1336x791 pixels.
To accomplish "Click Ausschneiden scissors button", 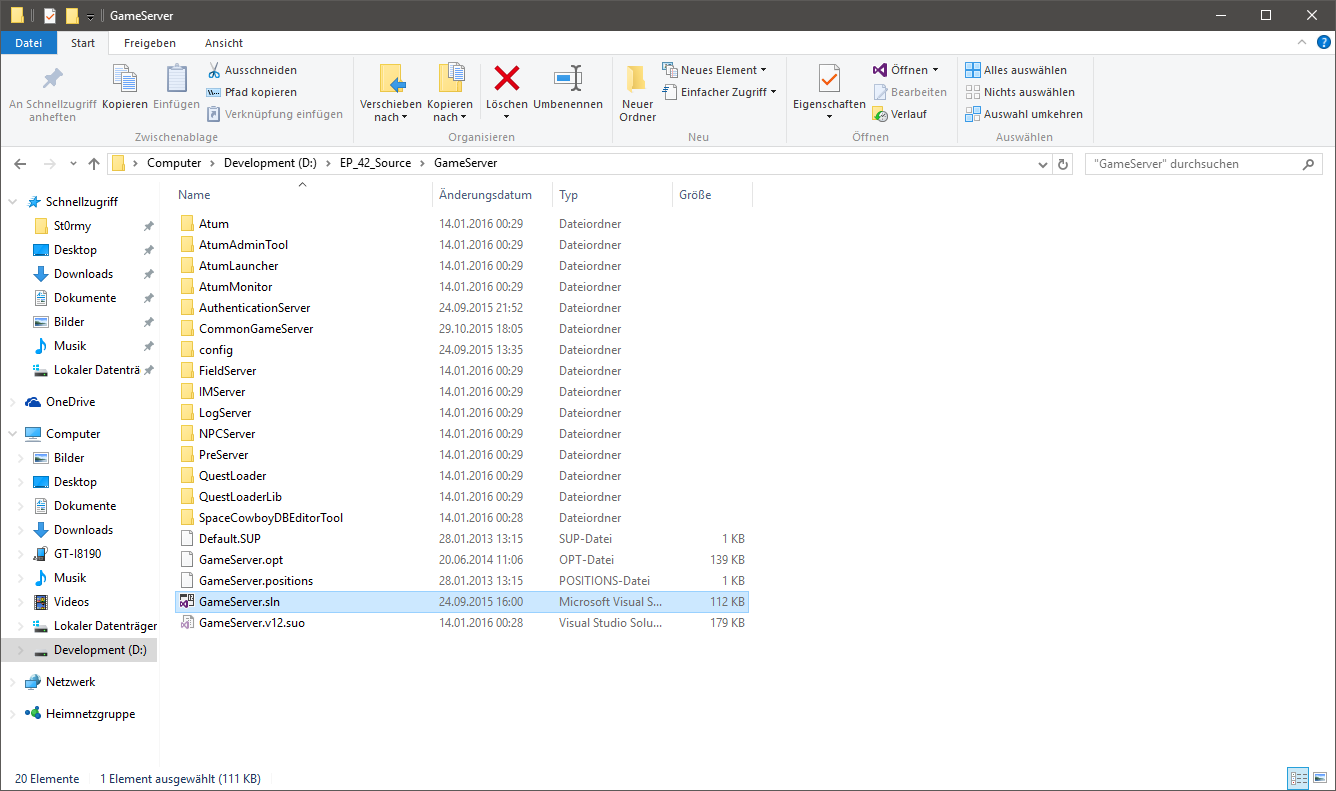I will point(252,70).
